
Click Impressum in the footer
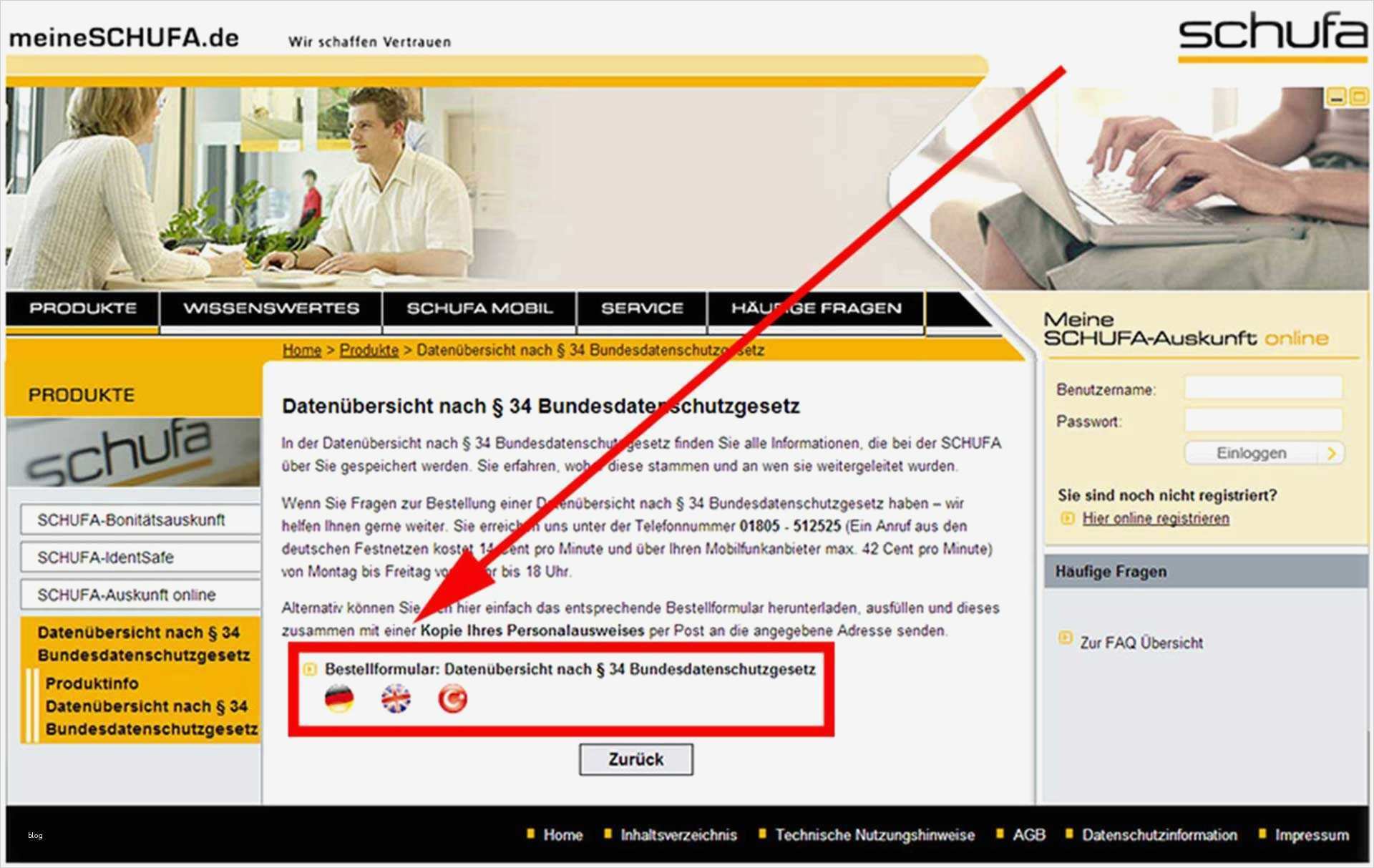1311,834
